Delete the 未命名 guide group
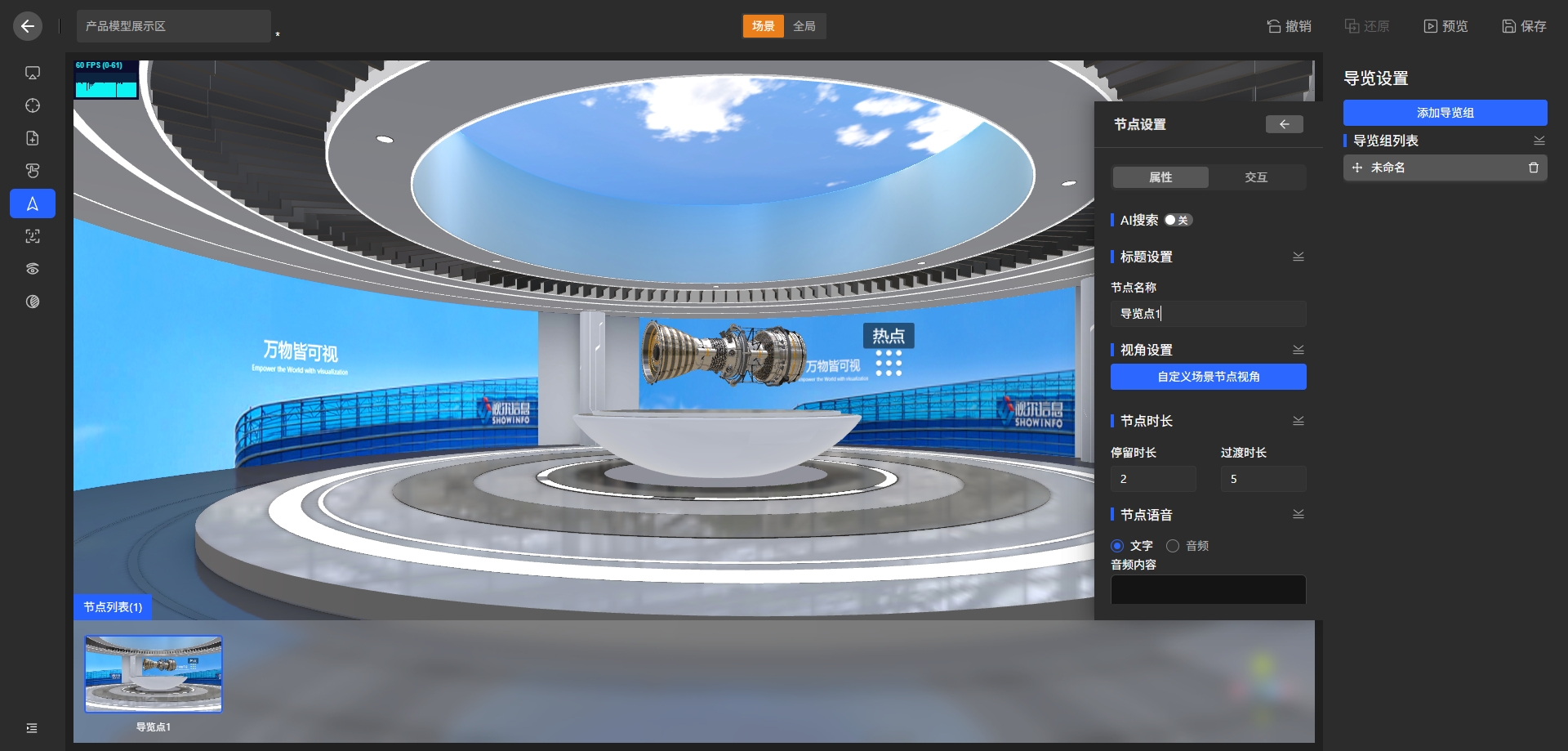This screenshot has height=751, width=1568. tap(1533, 168)
